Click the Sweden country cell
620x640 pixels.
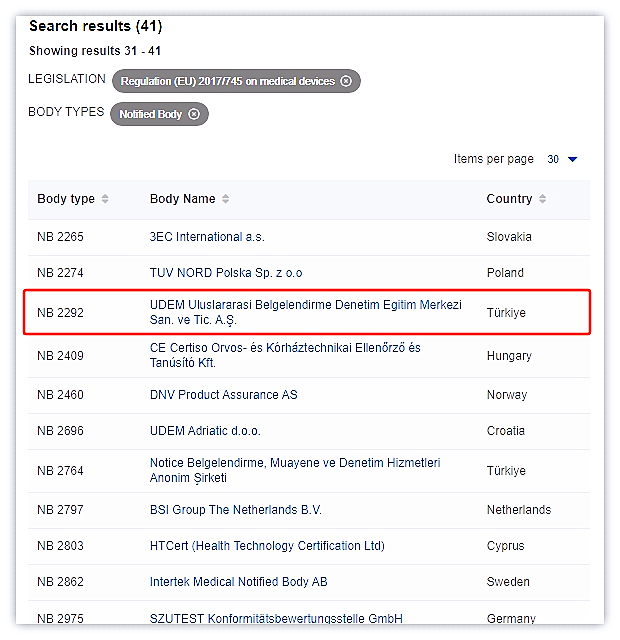point(508,582)
